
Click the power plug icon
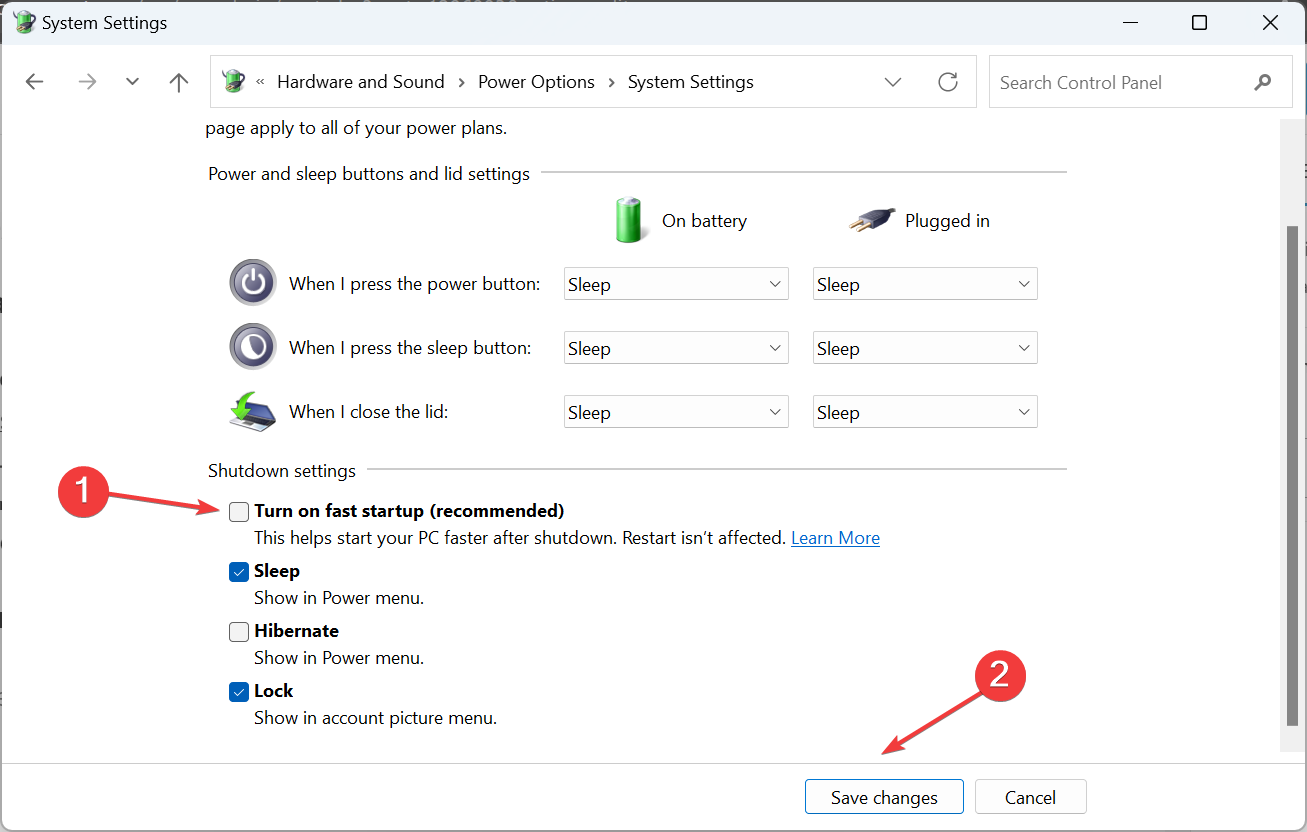pos(871,221)
